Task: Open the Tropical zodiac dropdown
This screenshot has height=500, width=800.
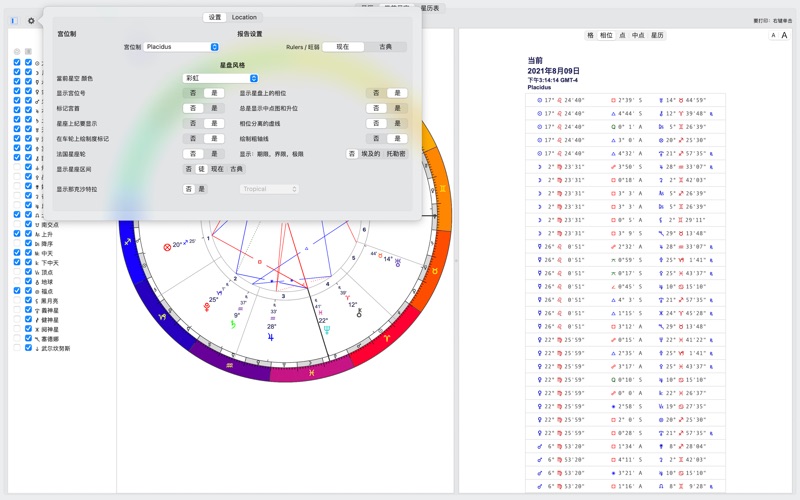Action: click(268, 189)
